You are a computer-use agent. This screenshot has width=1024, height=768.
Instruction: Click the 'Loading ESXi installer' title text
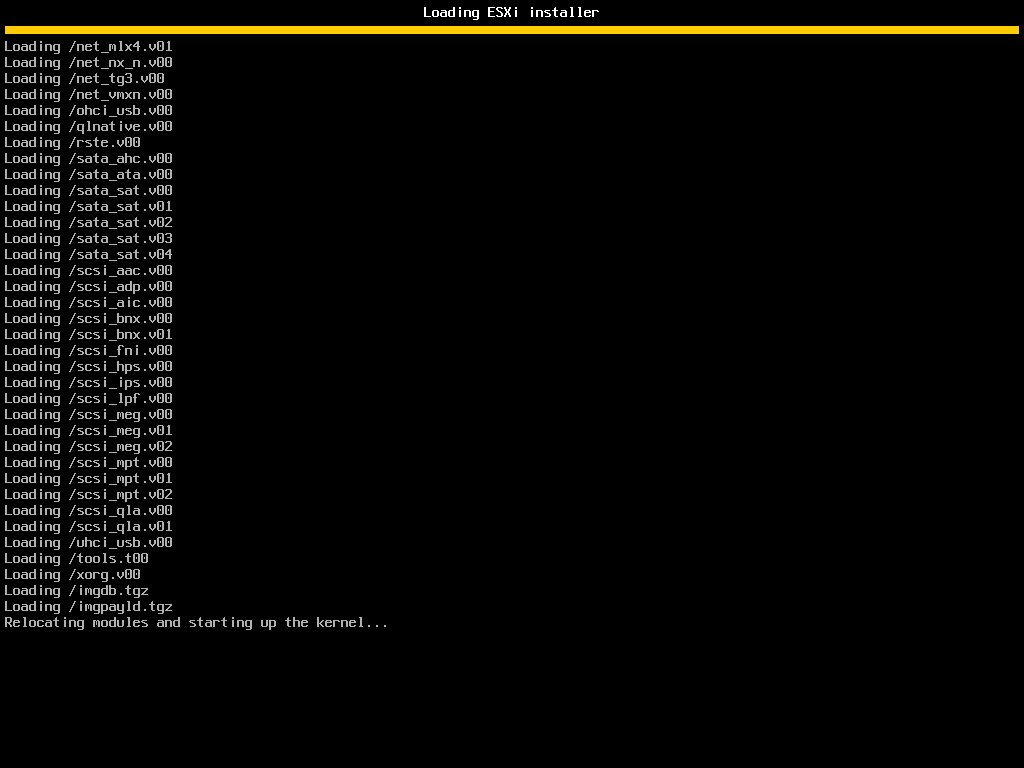[511, 12]
